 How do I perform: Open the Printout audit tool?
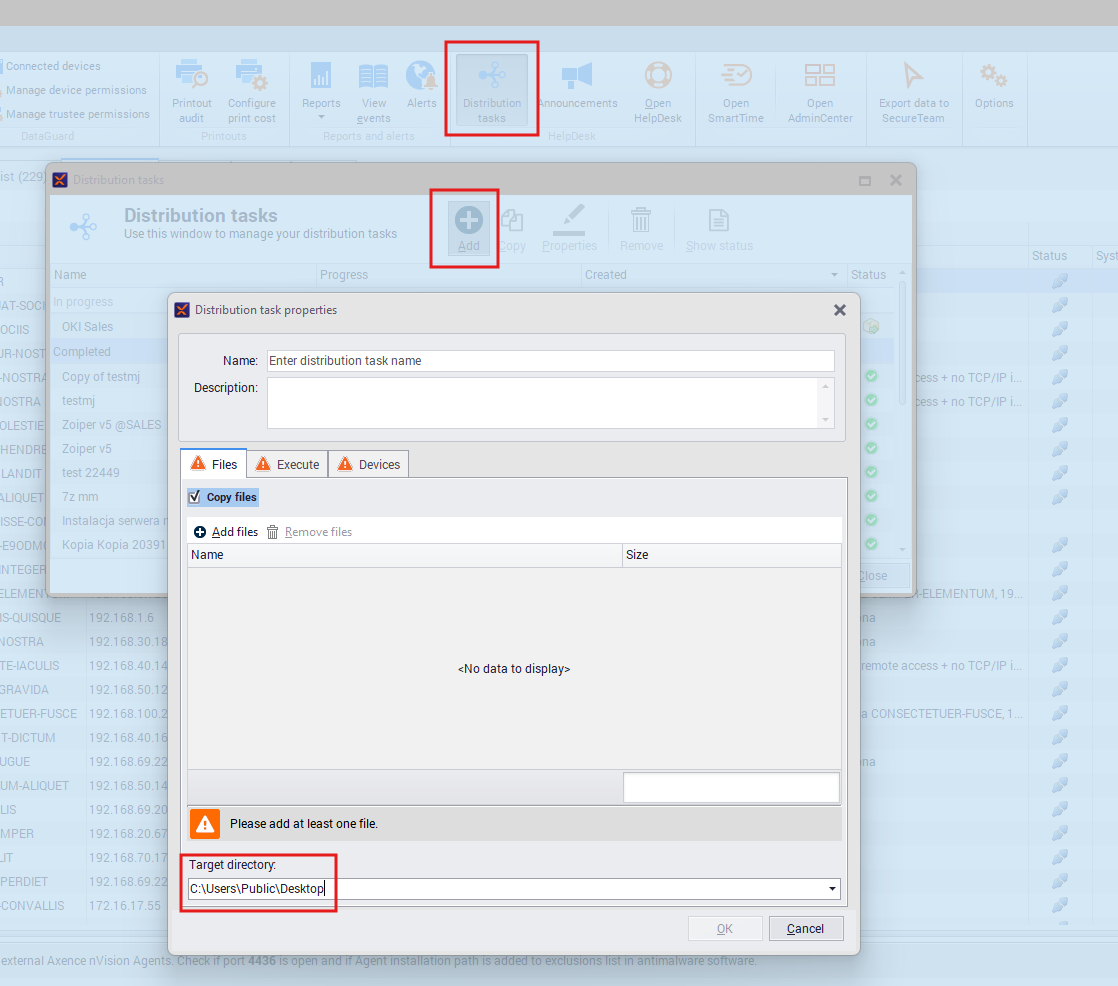click(192, 78)
